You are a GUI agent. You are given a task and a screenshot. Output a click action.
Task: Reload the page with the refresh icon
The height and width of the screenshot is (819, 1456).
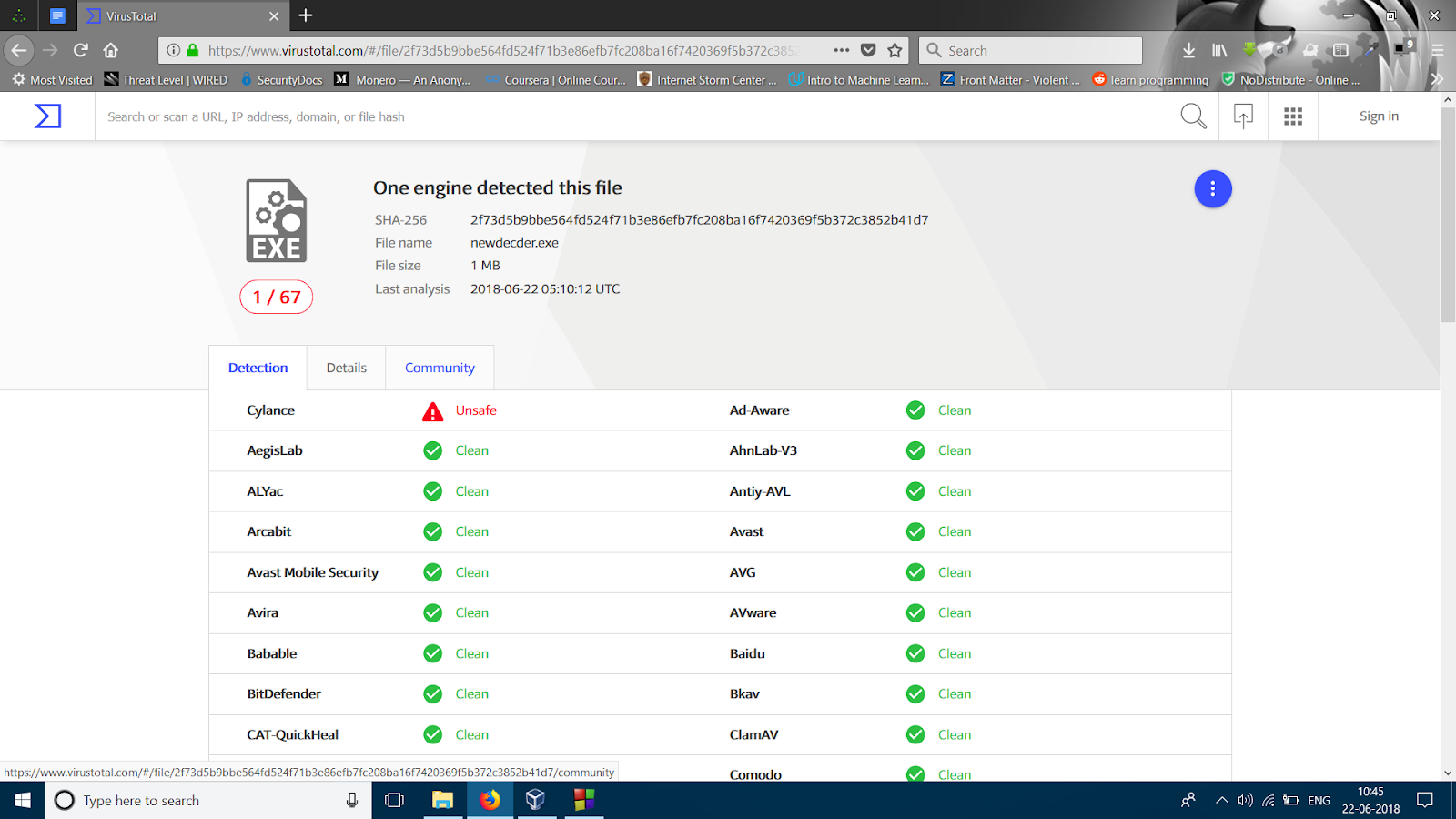(81, 50)
